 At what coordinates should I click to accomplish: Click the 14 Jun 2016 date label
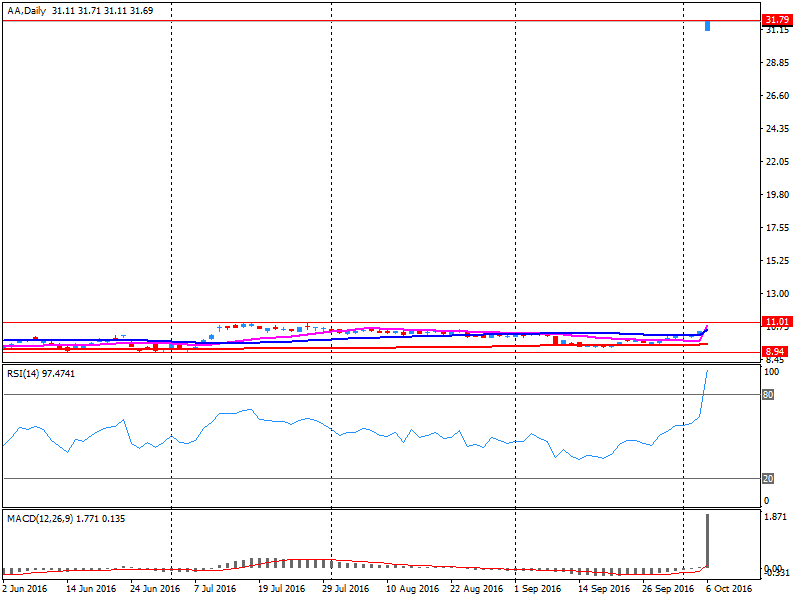91,589
